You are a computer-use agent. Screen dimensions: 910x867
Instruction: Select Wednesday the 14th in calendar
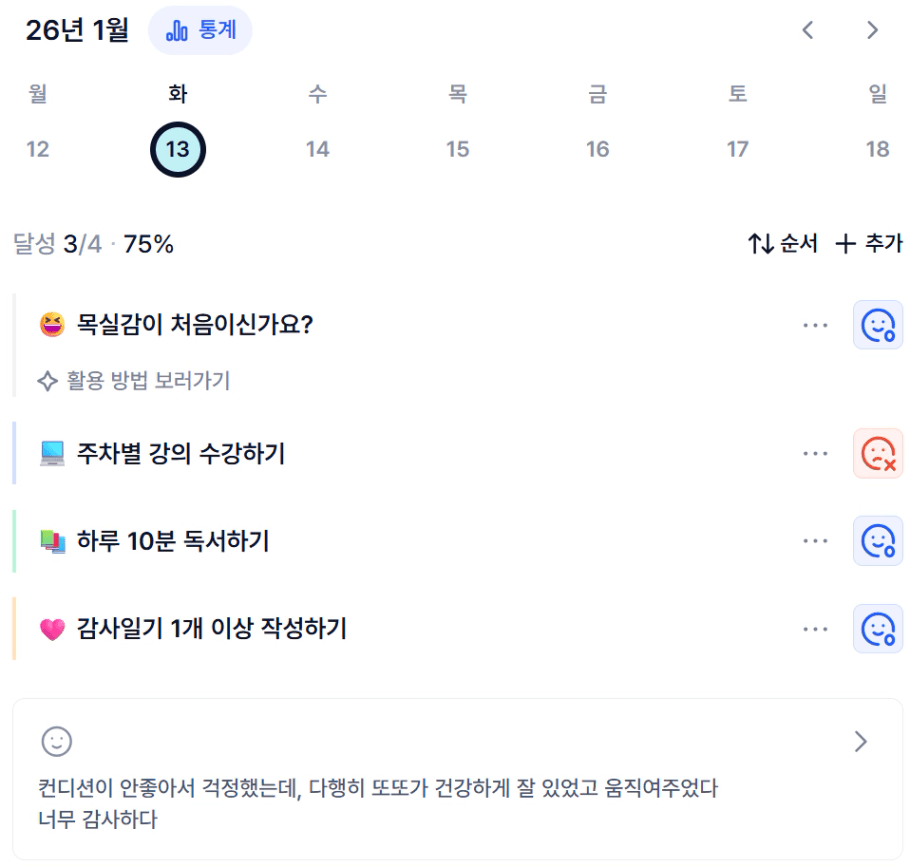tap(317, 149)
